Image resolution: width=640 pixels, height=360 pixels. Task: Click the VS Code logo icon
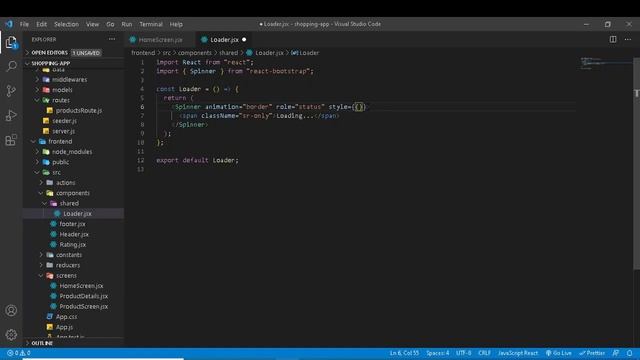(x=9, y=24)
